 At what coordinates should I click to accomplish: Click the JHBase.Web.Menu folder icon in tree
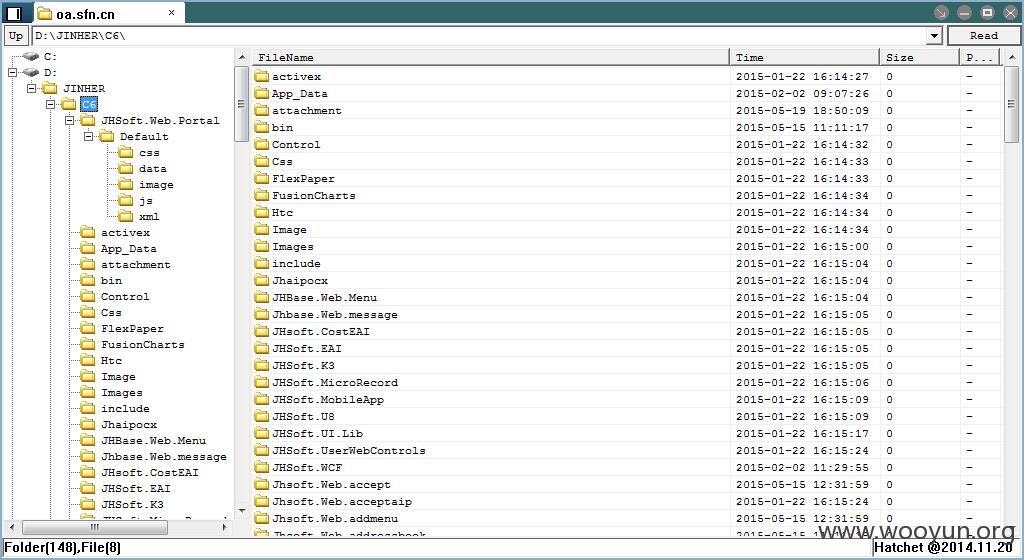coord(88,440)
